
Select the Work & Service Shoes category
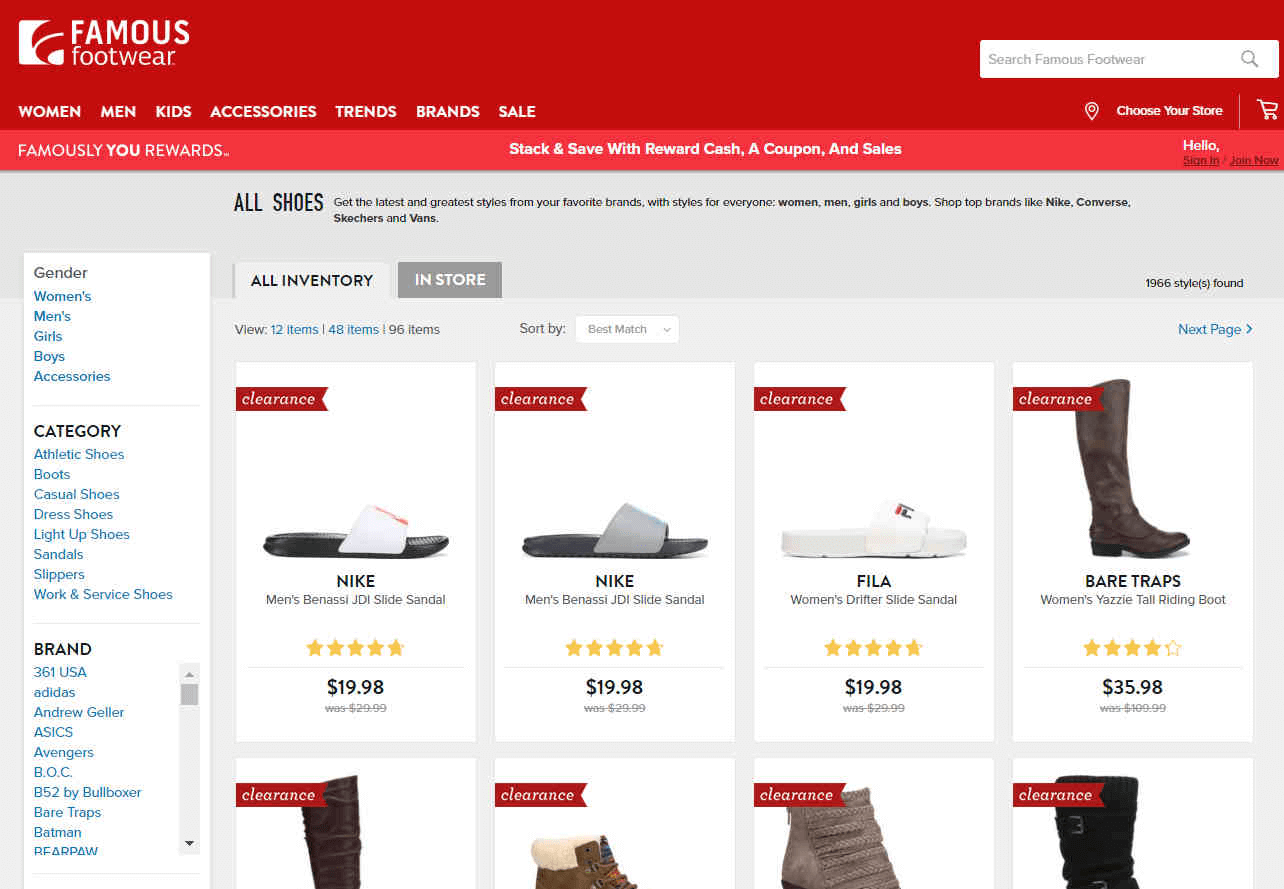(103, 594)
